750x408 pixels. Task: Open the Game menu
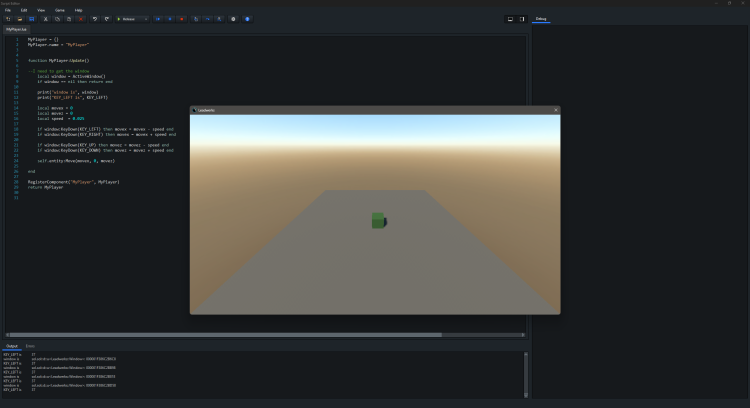[60, 10]
